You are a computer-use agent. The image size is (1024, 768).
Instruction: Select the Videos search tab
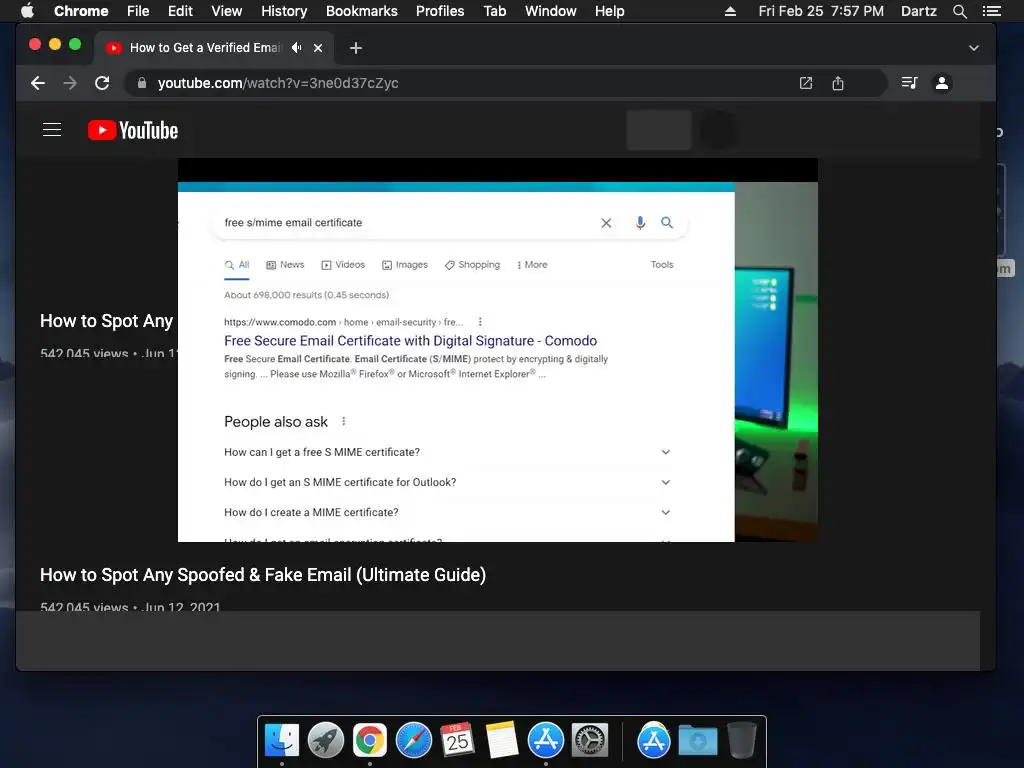(343, 264)
